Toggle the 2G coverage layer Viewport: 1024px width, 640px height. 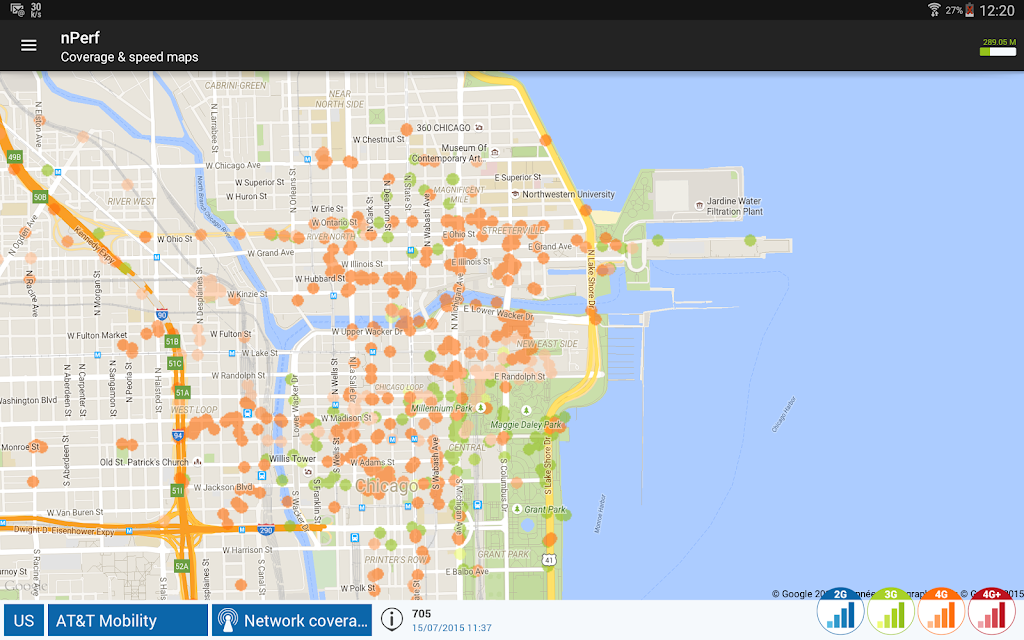(x=840, y=612)
